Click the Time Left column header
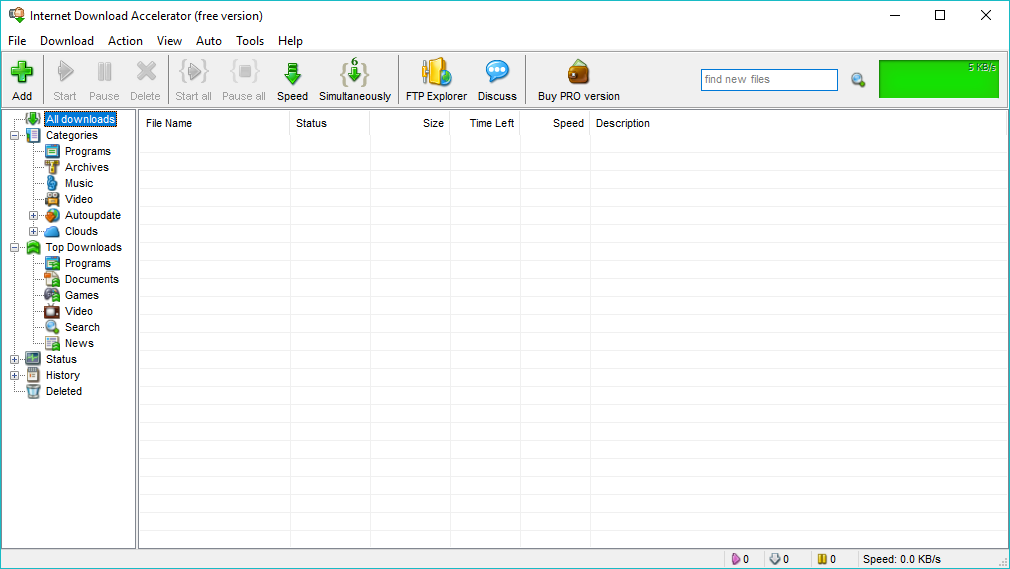The width and height of the screenshot is (1010, 569). click(485, 123)
